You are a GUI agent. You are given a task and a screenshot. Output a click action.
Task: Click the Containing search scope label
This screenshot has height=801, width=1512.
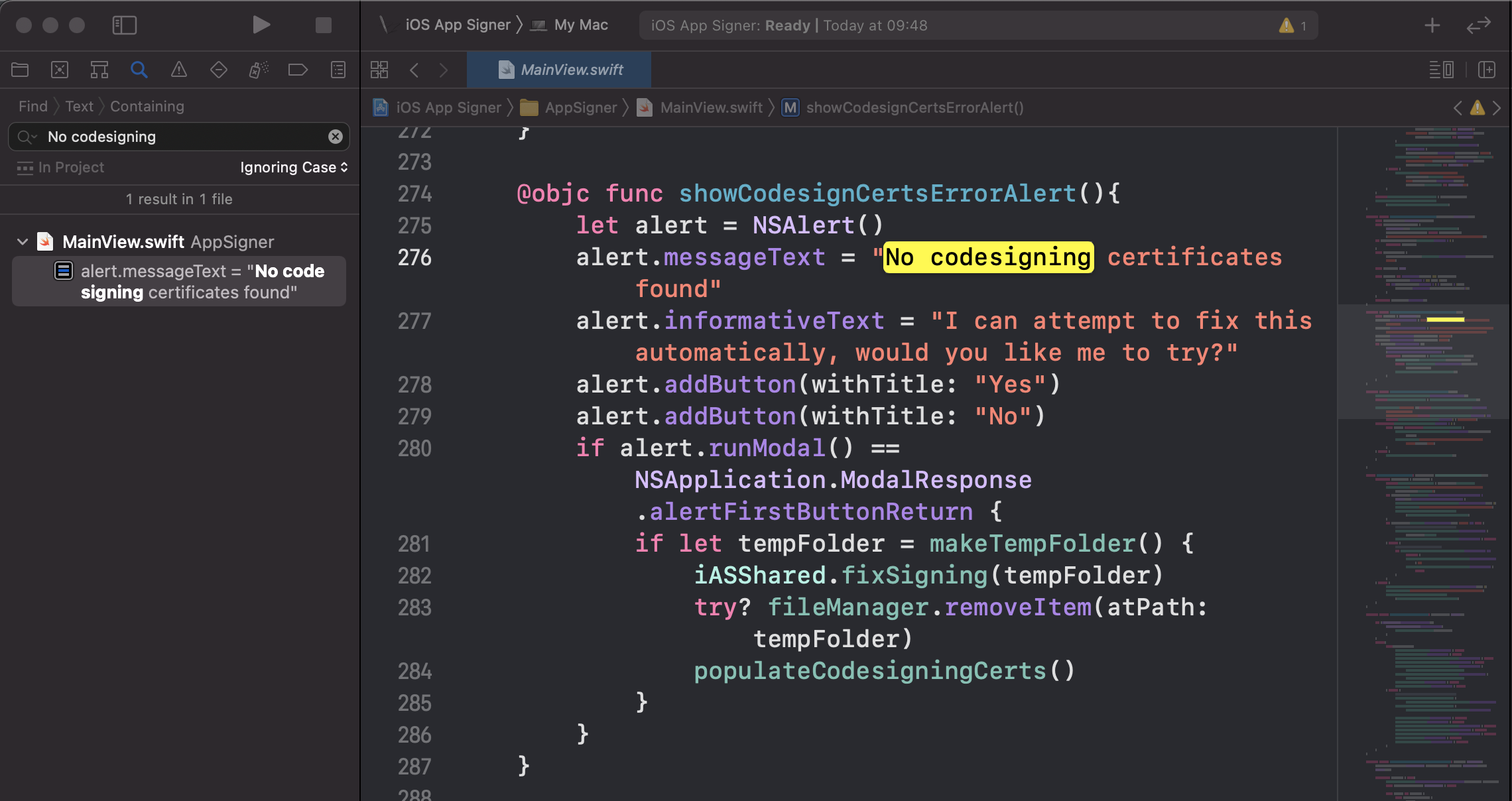tap(147, 106)
